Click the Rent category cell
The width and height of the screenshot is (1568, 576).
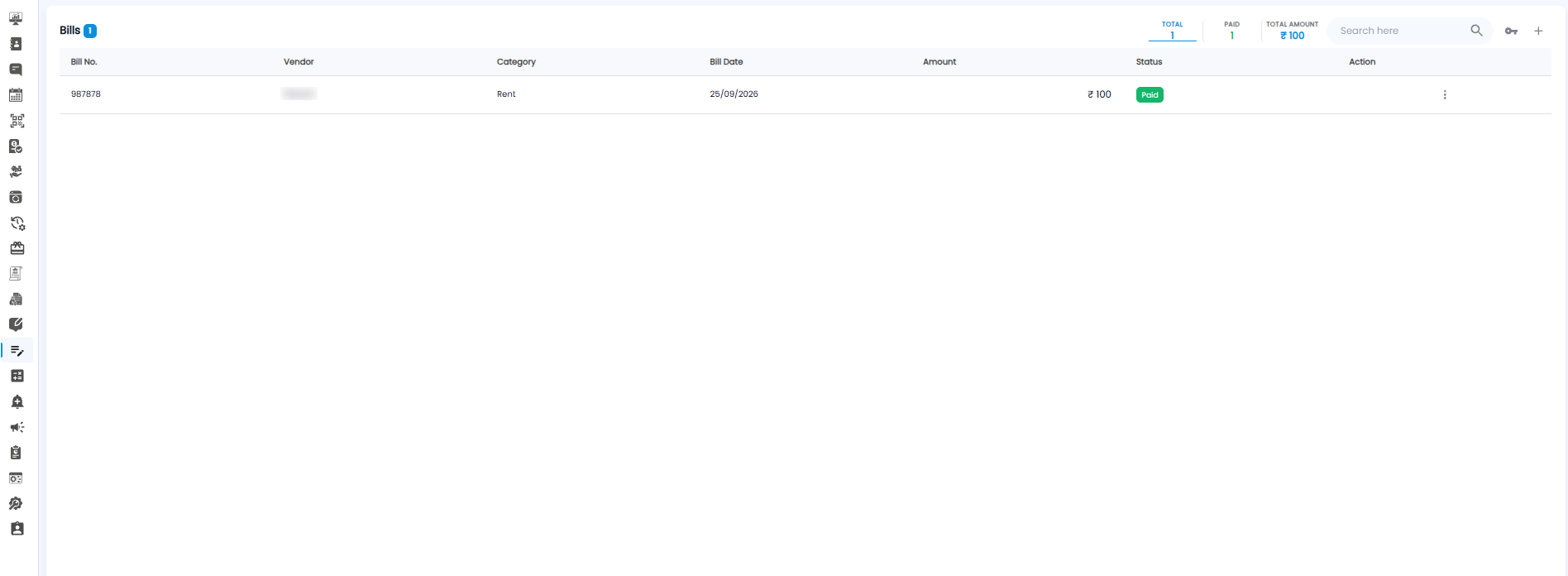[x=506, y=94]
